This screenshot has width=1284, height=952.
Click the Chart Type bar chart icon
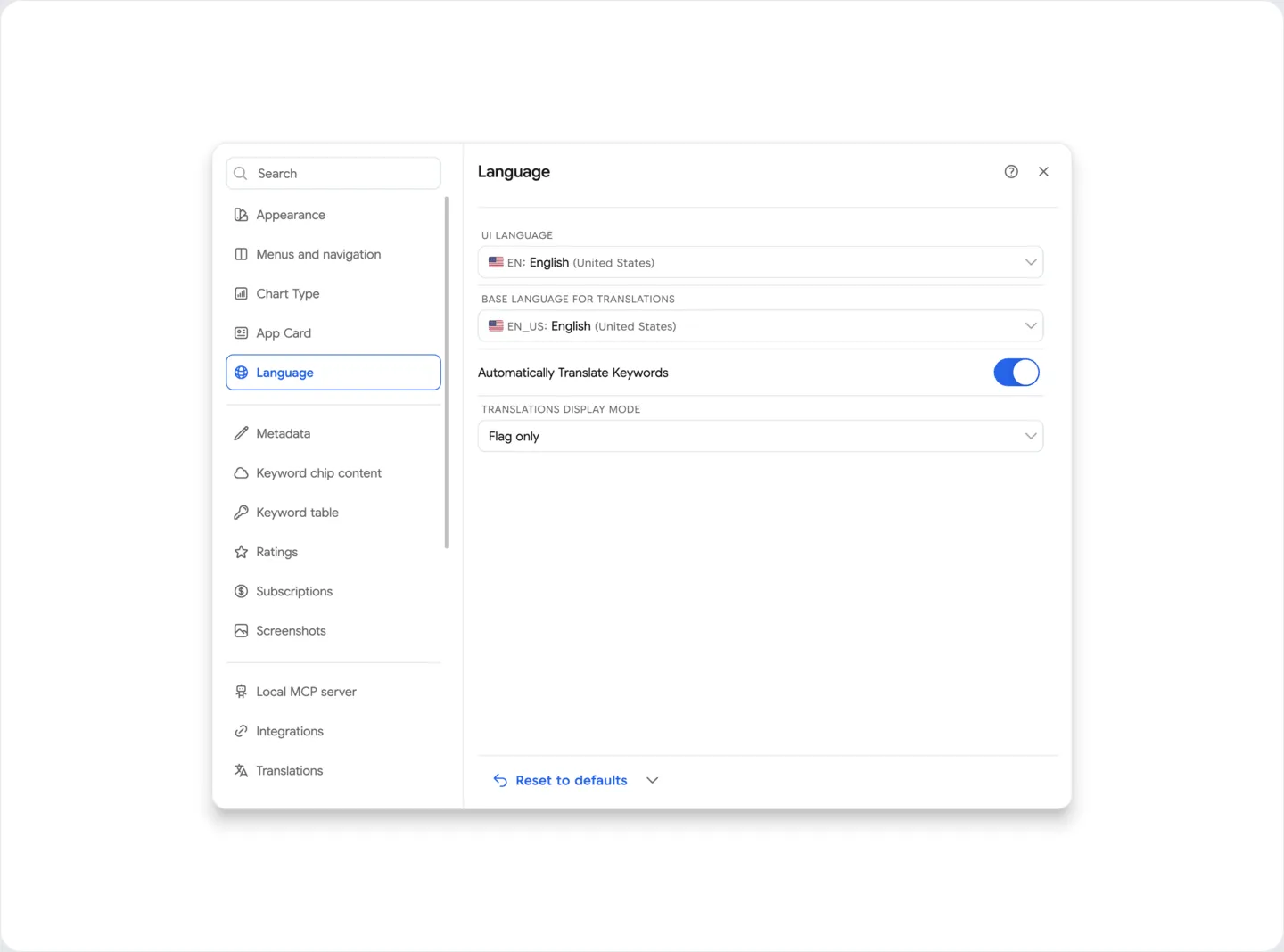(241, 293)
